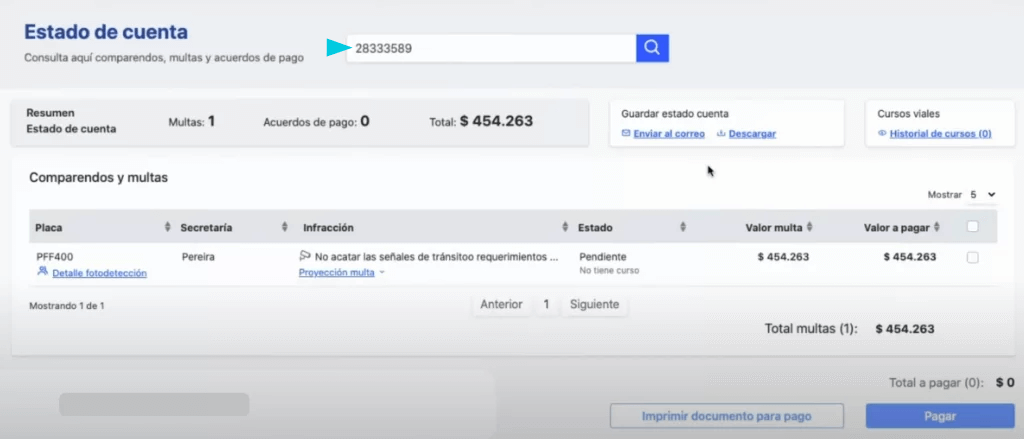The height and width of the screenshot is (439, 1024).
Task: Click the Pereira secretaría cell
Action: click(198, 257)
